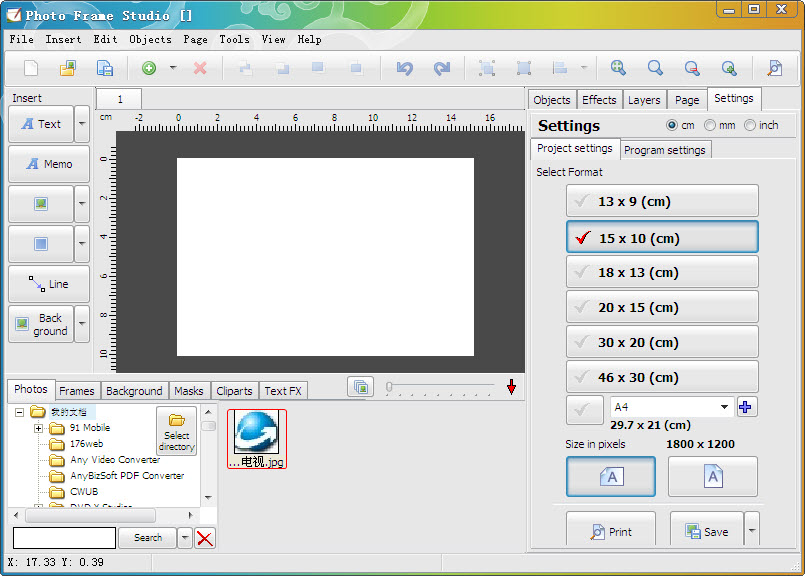Click the undo arrow in toolbar

404,68
